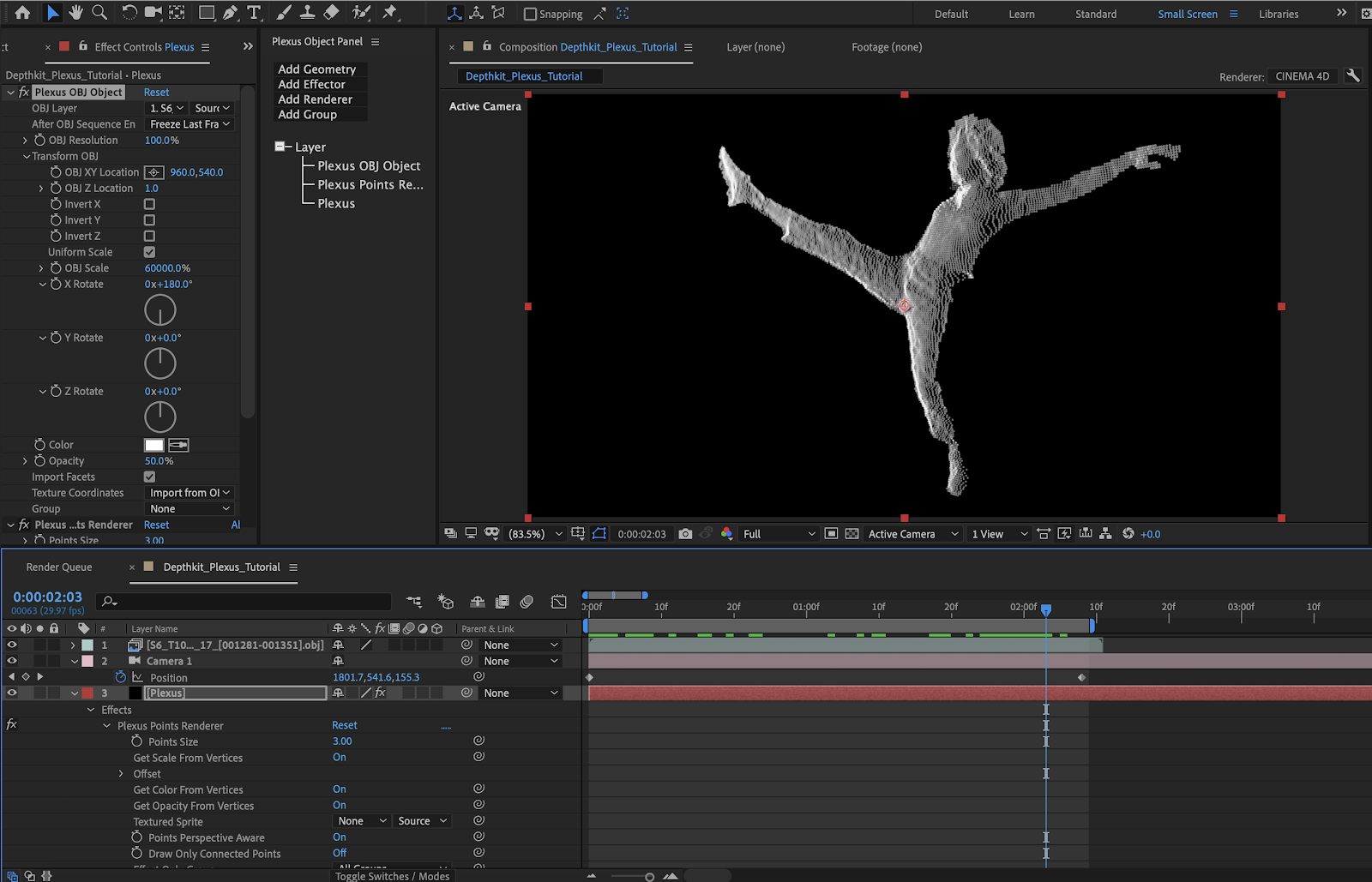Click the Color eyedropper icon
1372x882 pixels.
(178, 445)
